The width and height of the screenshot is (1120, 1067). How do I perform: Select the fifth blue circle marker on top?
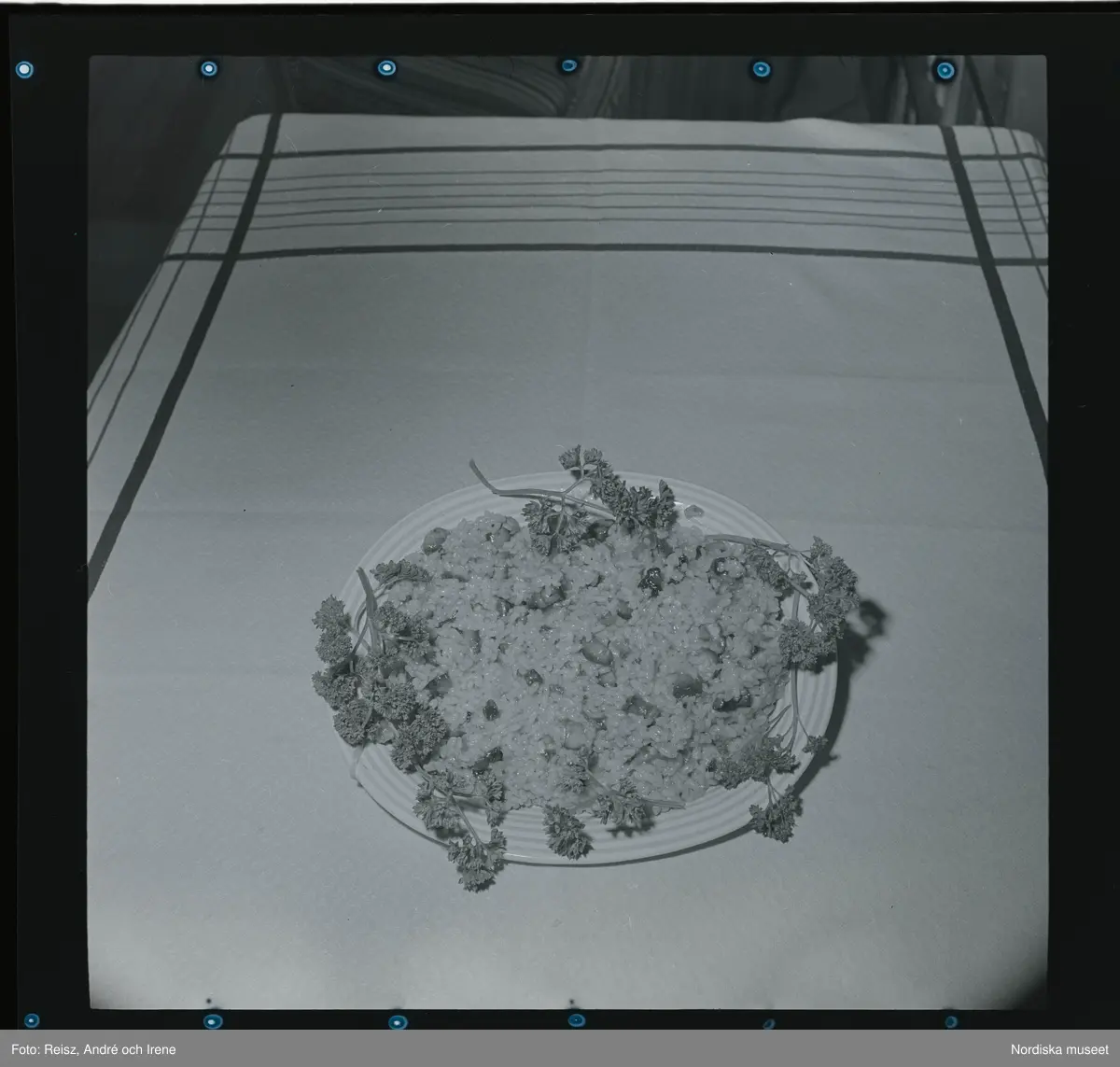(761, 69)
